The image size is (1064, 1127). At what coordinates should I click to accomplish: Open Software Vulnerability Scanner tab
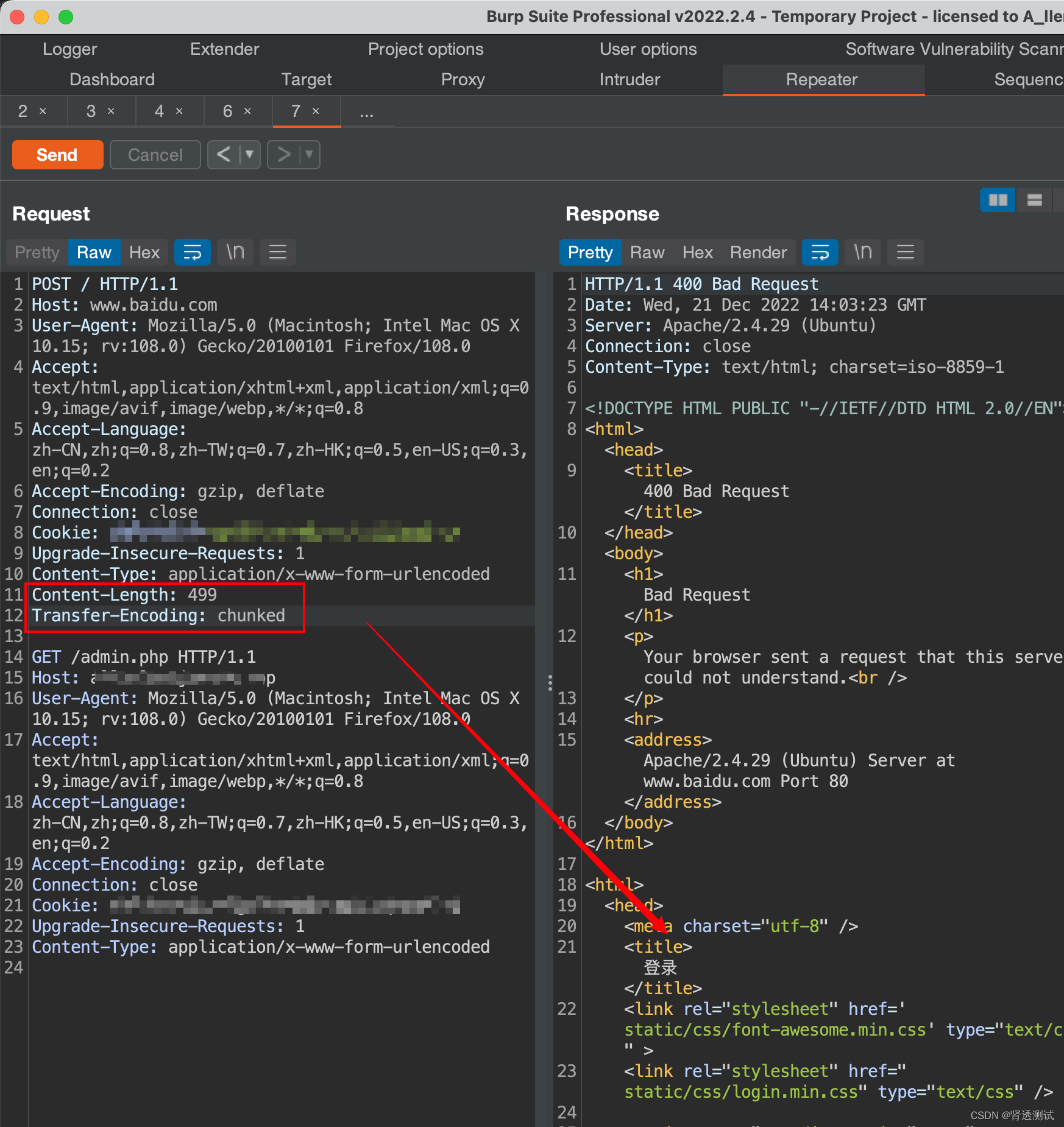pyautogui.click(x=954, y=49)
